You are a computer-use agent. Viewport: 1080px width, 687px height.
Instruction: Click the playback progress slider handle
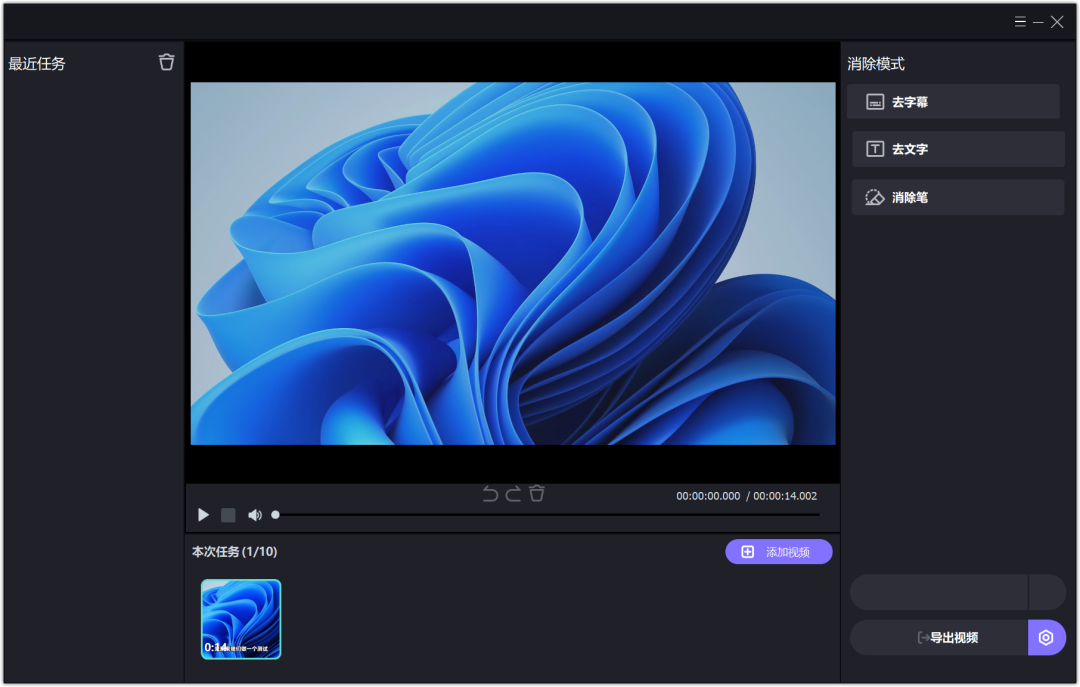point(276,515)
